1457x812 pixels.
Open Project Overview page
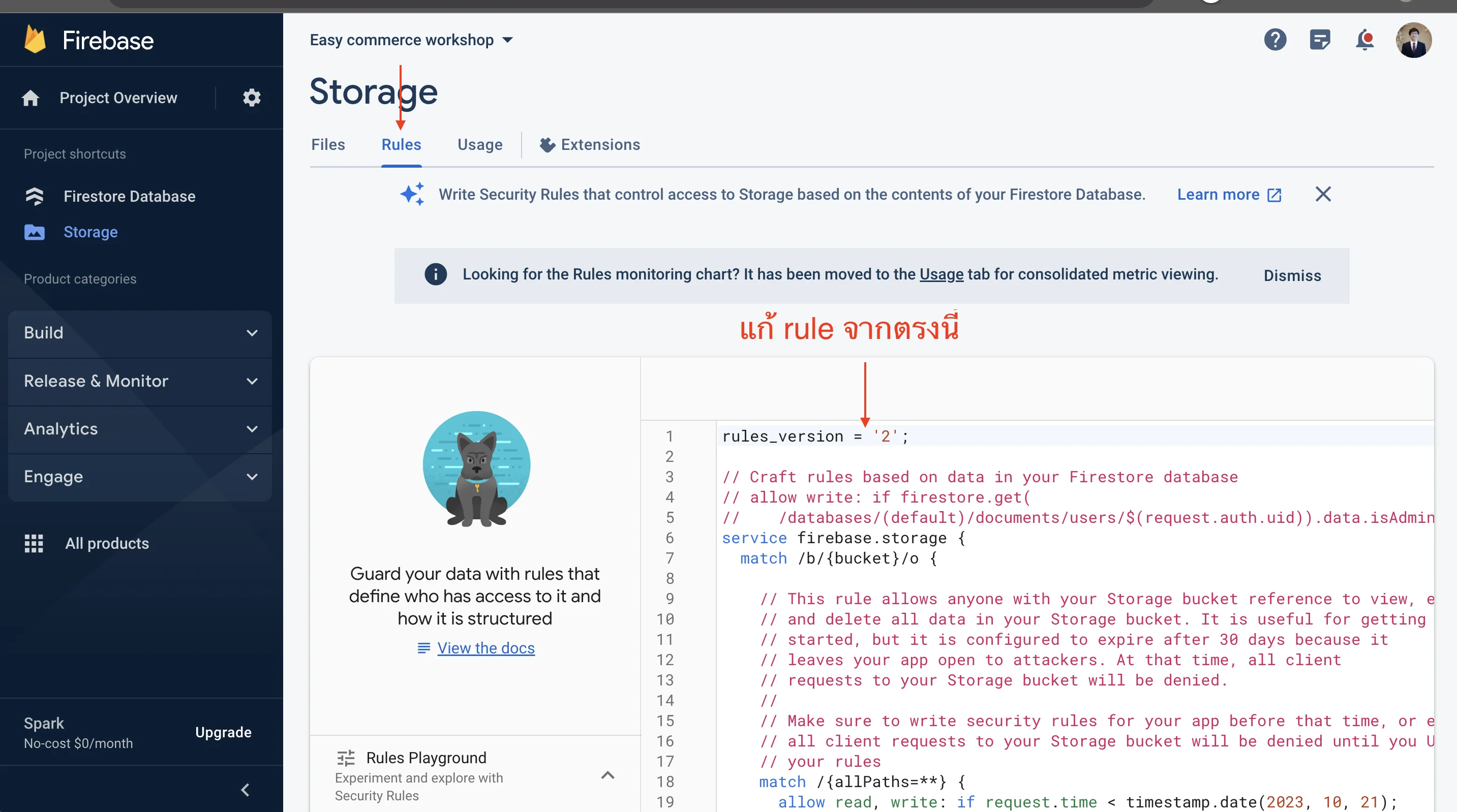point(118,98)
